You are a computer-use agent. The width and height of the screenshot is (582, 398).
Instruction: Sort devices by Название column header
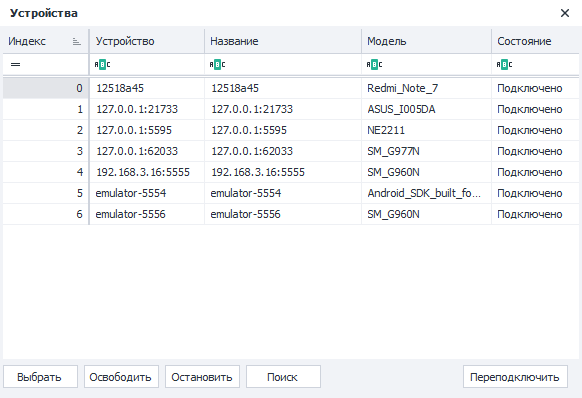pos(283,41)
